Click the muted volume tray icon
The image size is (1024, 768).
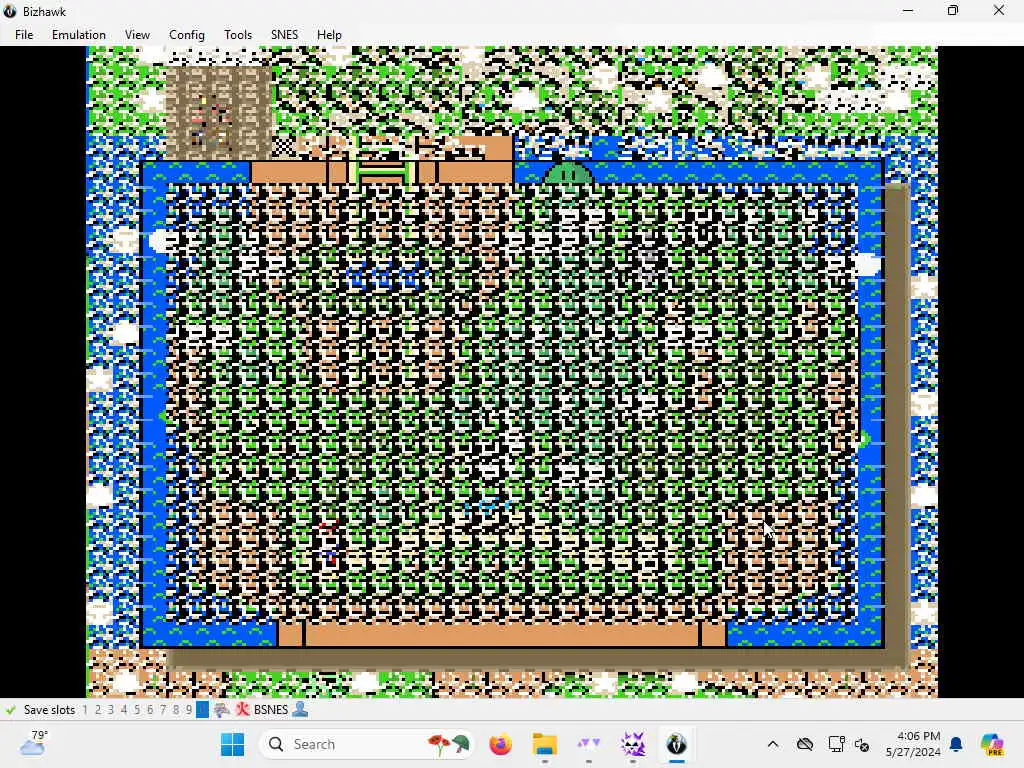pyautogui.click(x=861, y=744)
